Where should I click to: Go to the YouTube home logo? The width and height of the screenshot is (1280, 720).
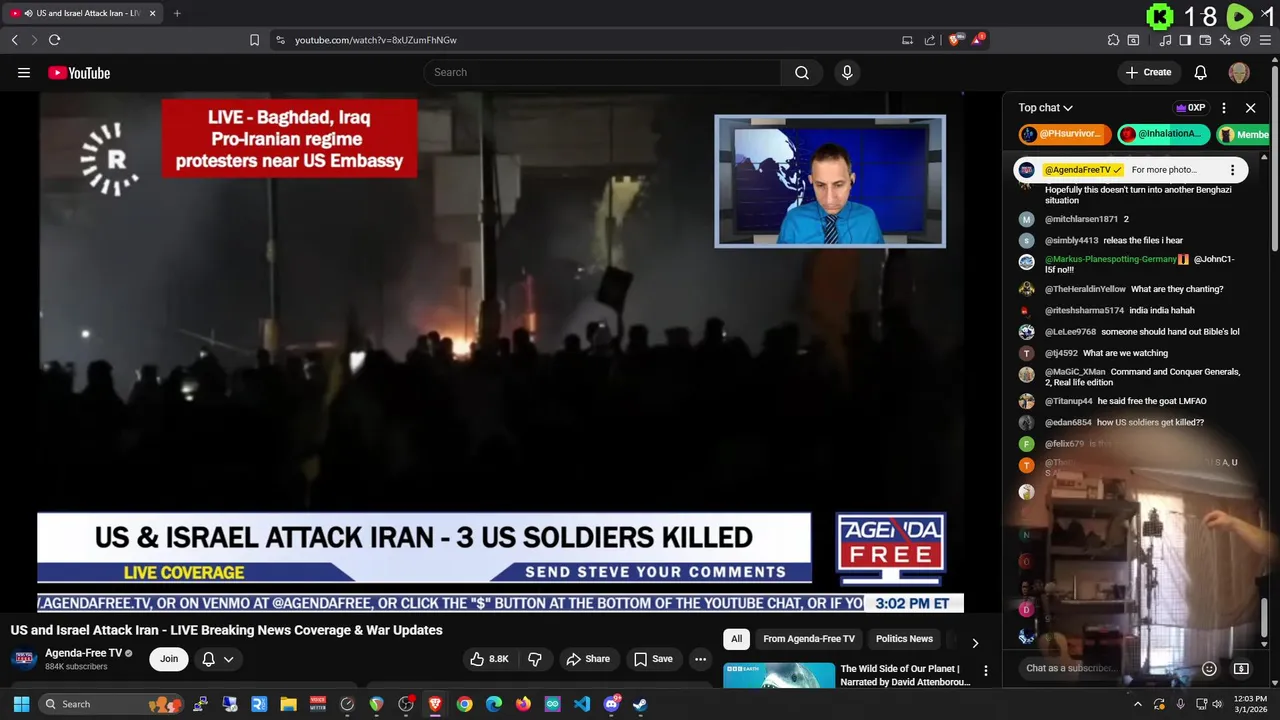(79, 72)
